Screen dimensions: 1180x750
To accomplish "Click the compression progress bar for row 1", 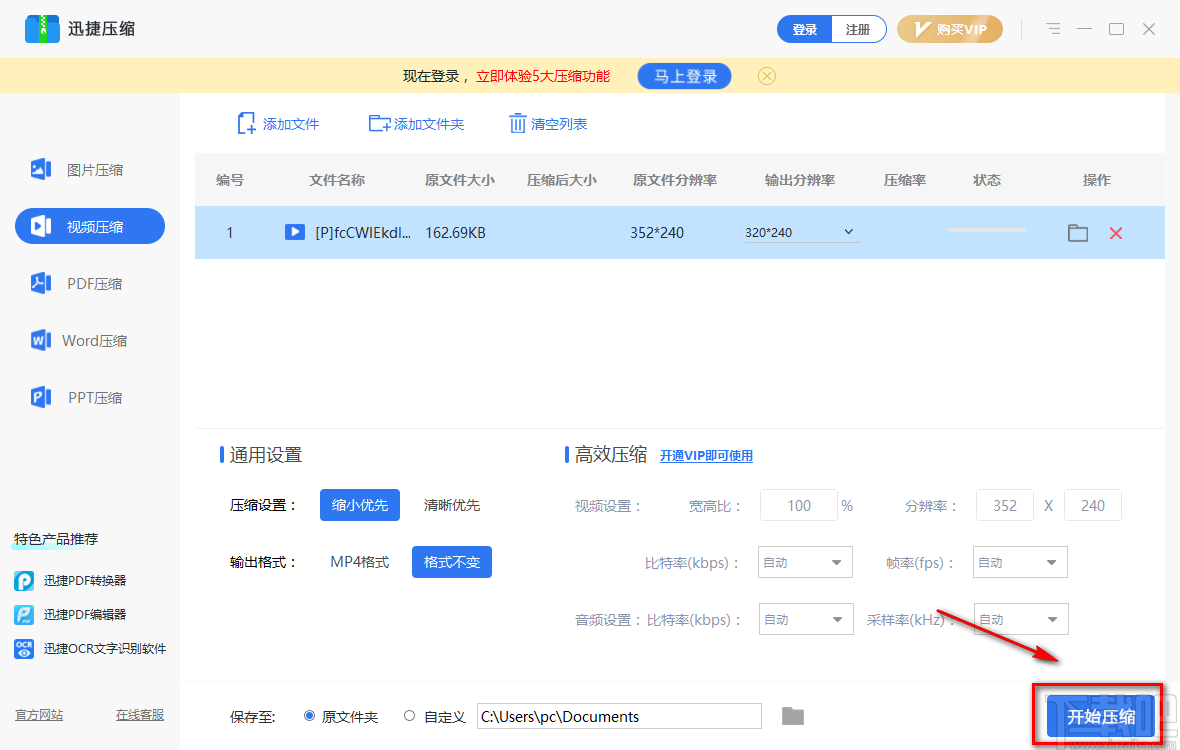I will coord(986,229).
